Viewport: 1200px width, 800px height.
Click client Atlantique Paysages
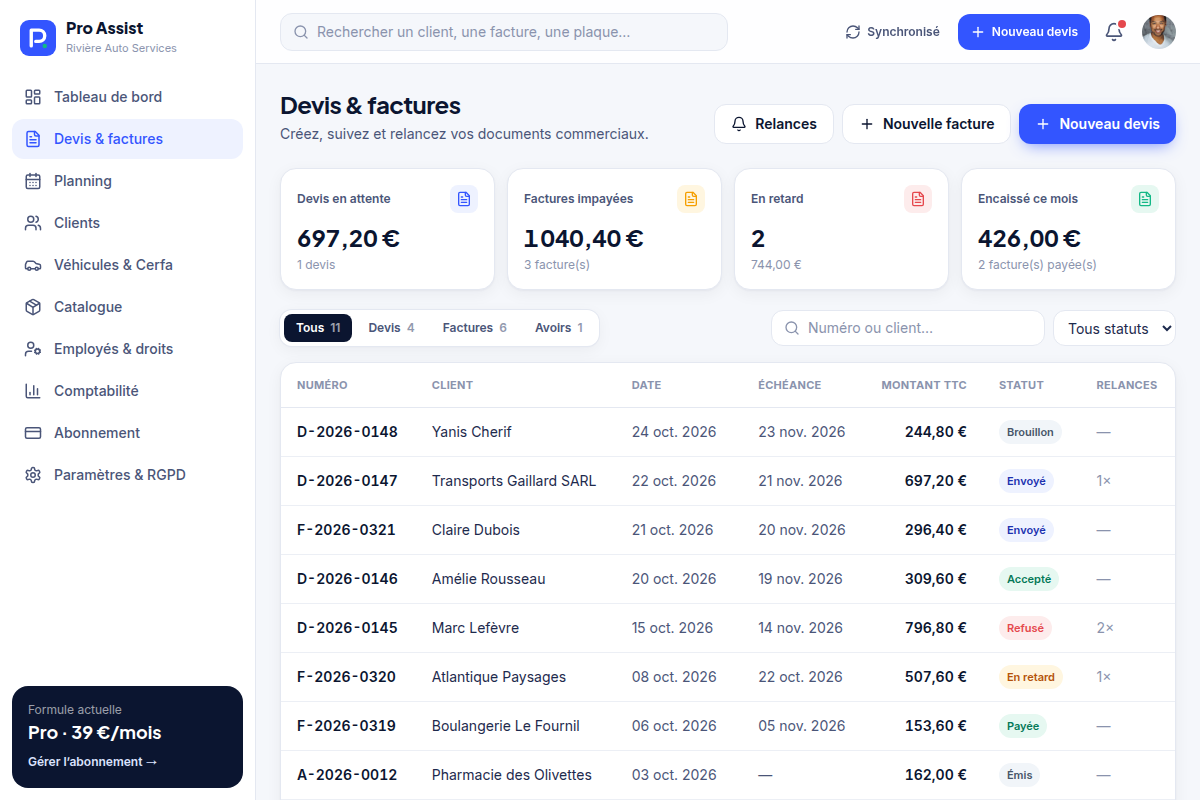499,677
